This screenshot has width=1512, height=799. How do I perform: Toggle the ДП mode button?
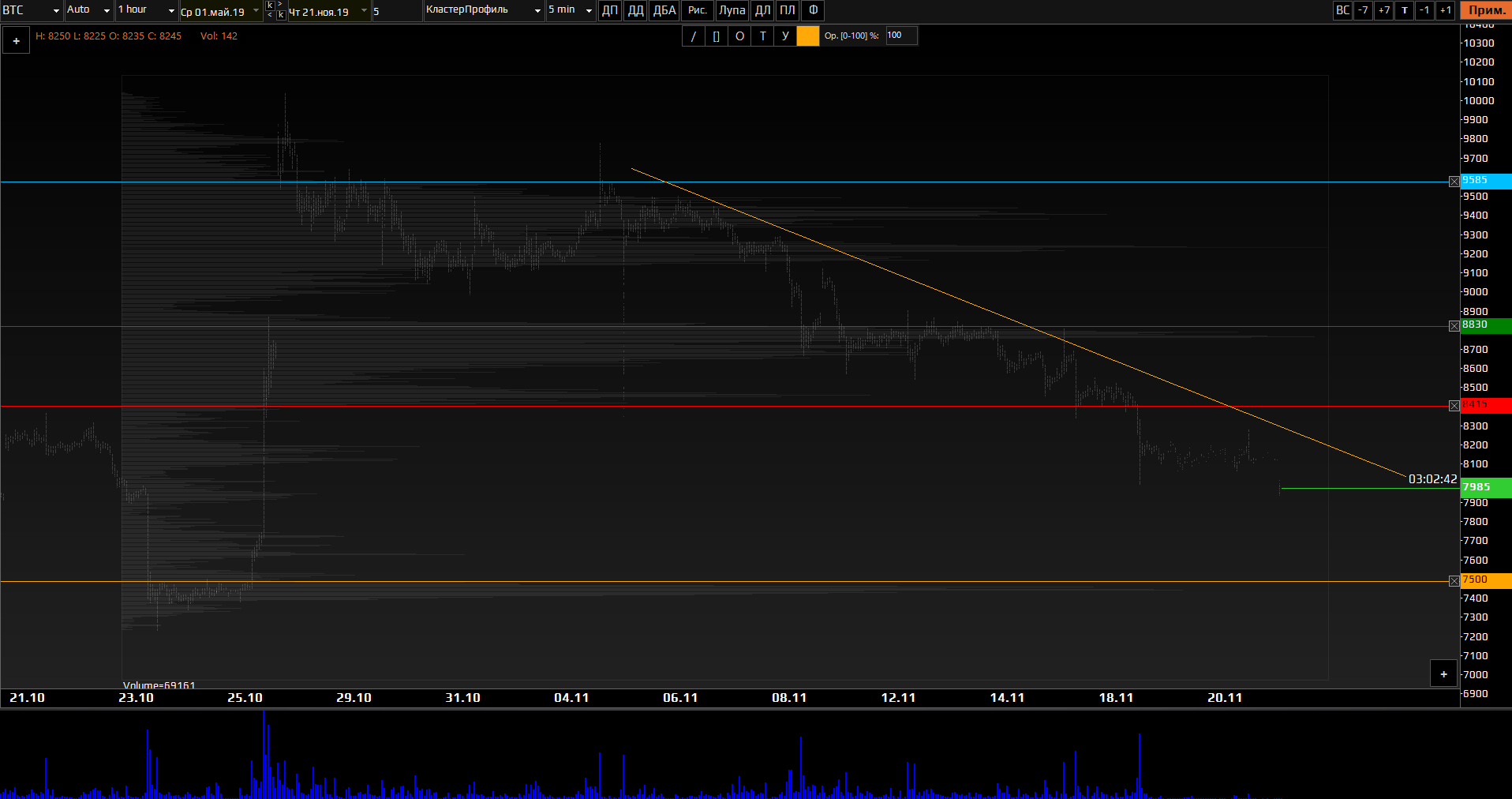[610, 10]
